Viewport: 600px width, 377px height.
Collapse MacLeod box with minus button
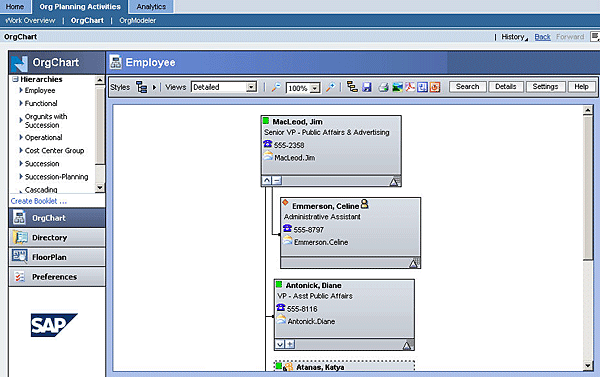277,181
